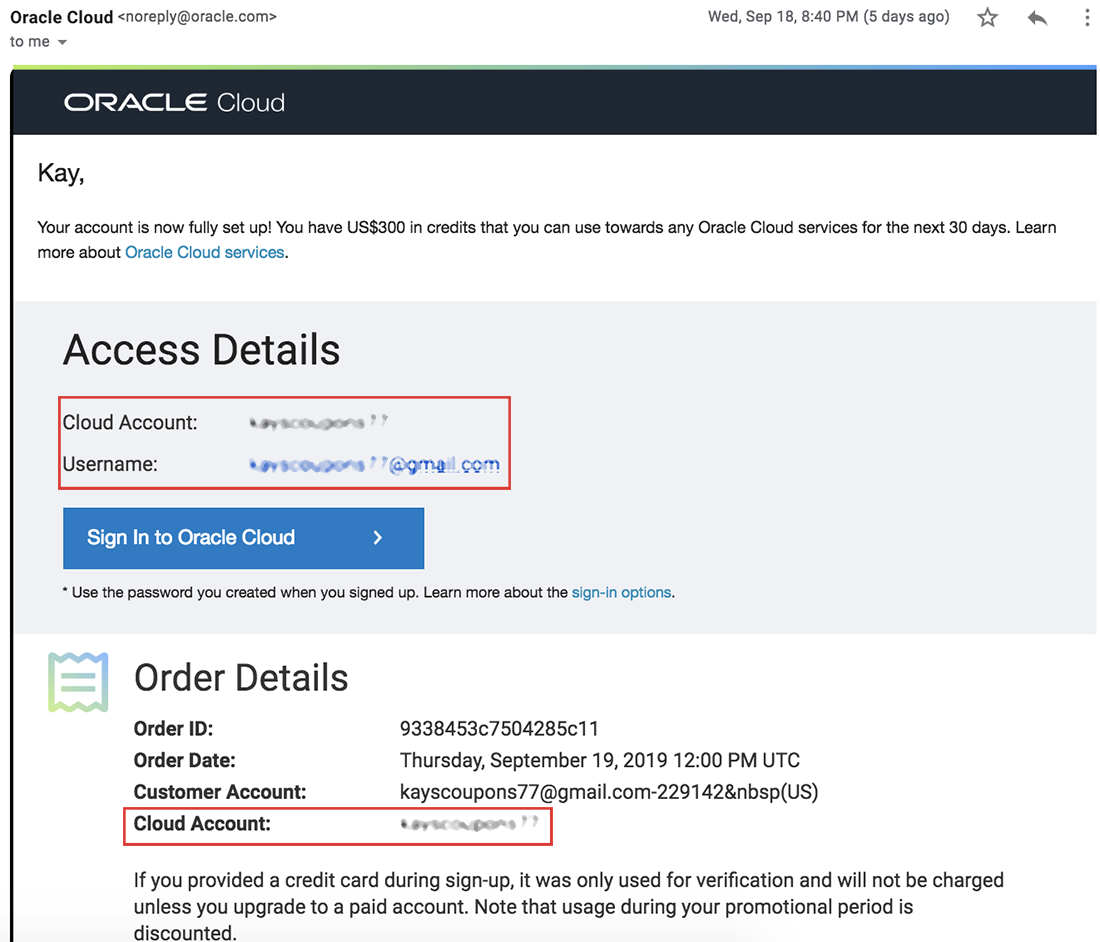Click the email date Wed, Sep 18
The image size is (1100, 942).
point(829,17)
